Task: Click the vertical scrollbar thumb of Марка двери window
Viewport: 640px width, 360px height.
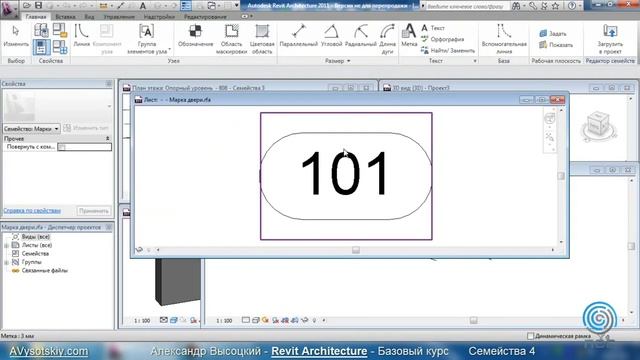Action: point(561,176)
